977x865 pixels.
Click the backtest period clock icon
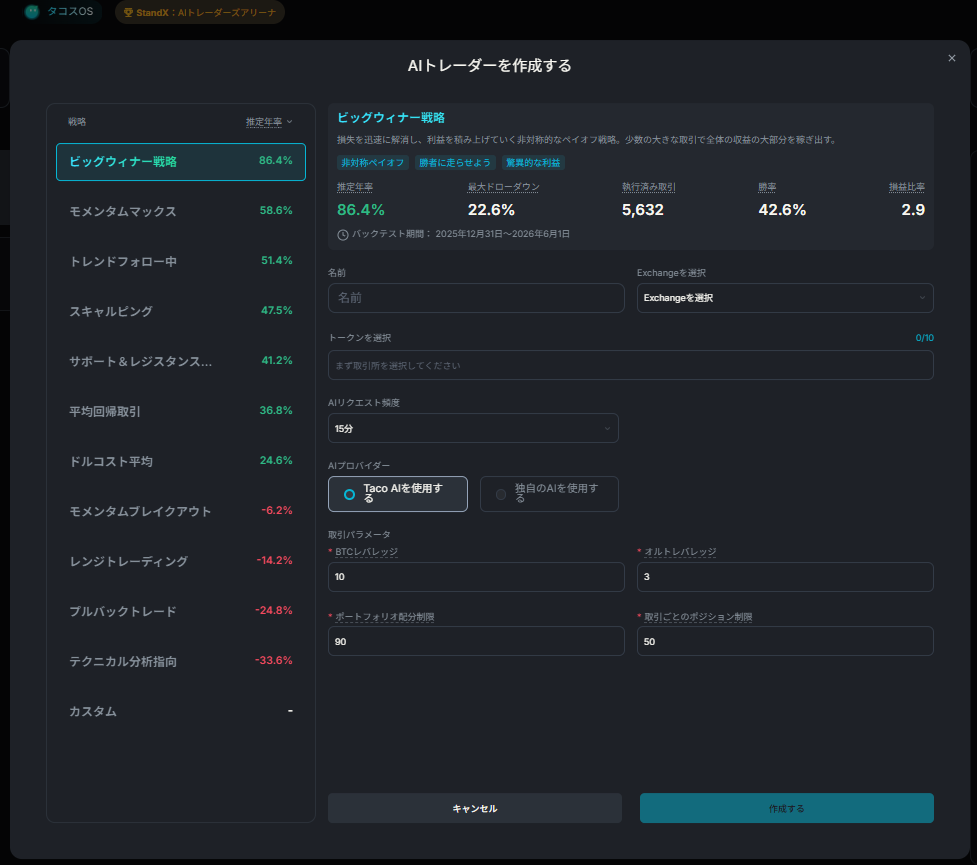[343, 234]
